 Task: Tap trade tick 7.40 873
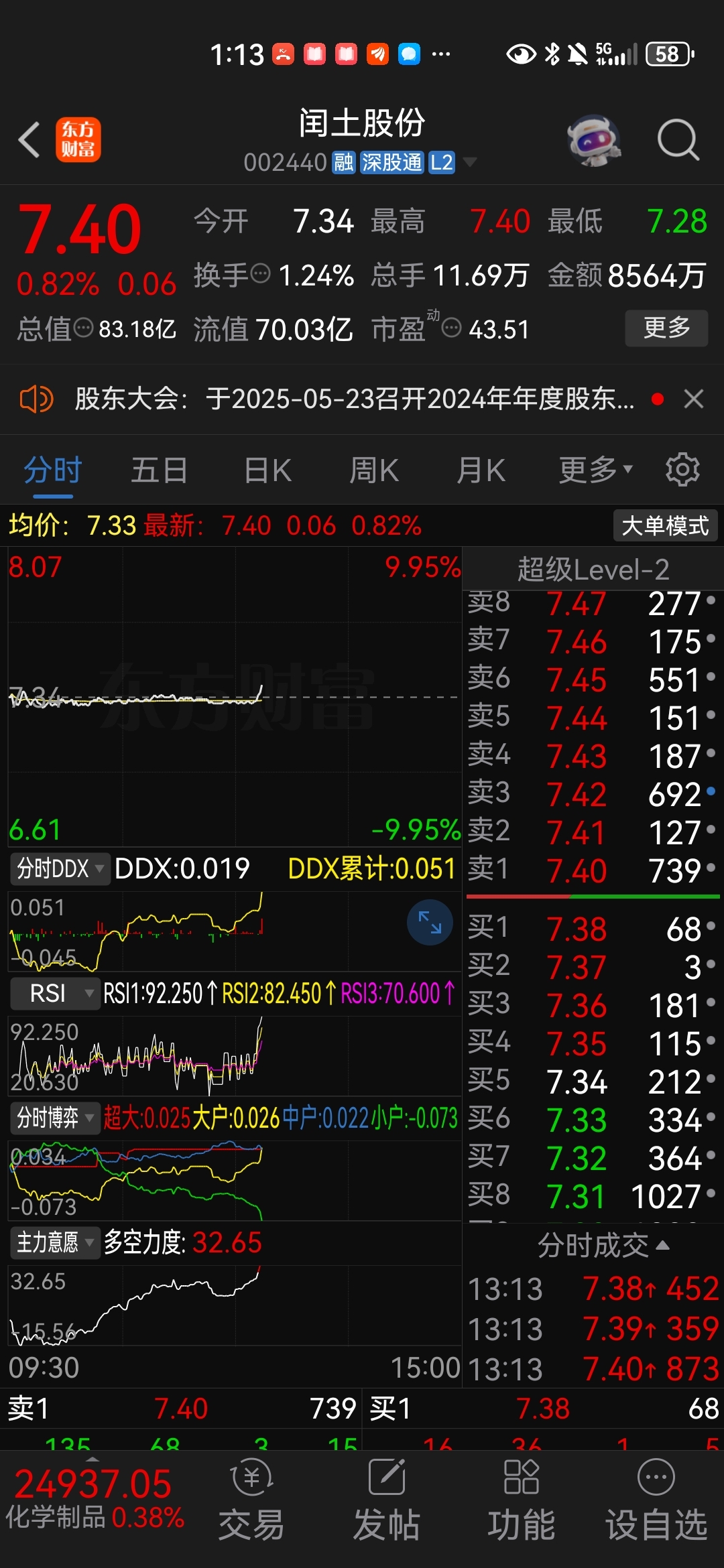point(593,1369)
